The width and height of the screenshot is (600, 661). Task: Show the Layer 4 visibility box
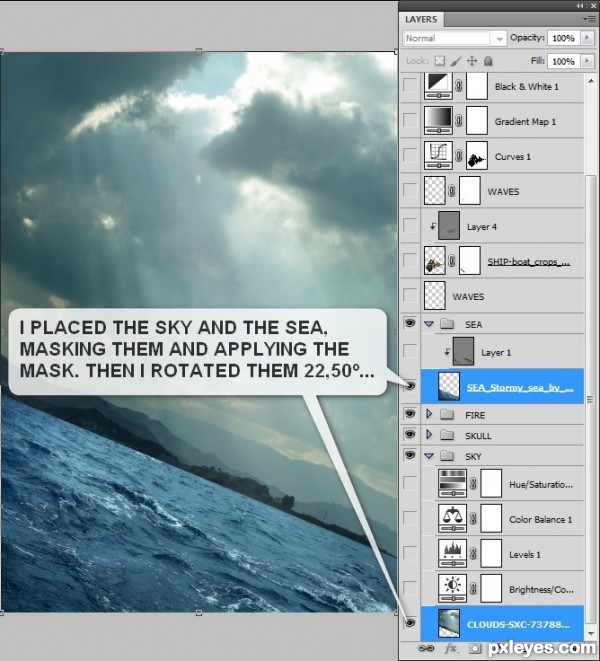pos(410,226)
